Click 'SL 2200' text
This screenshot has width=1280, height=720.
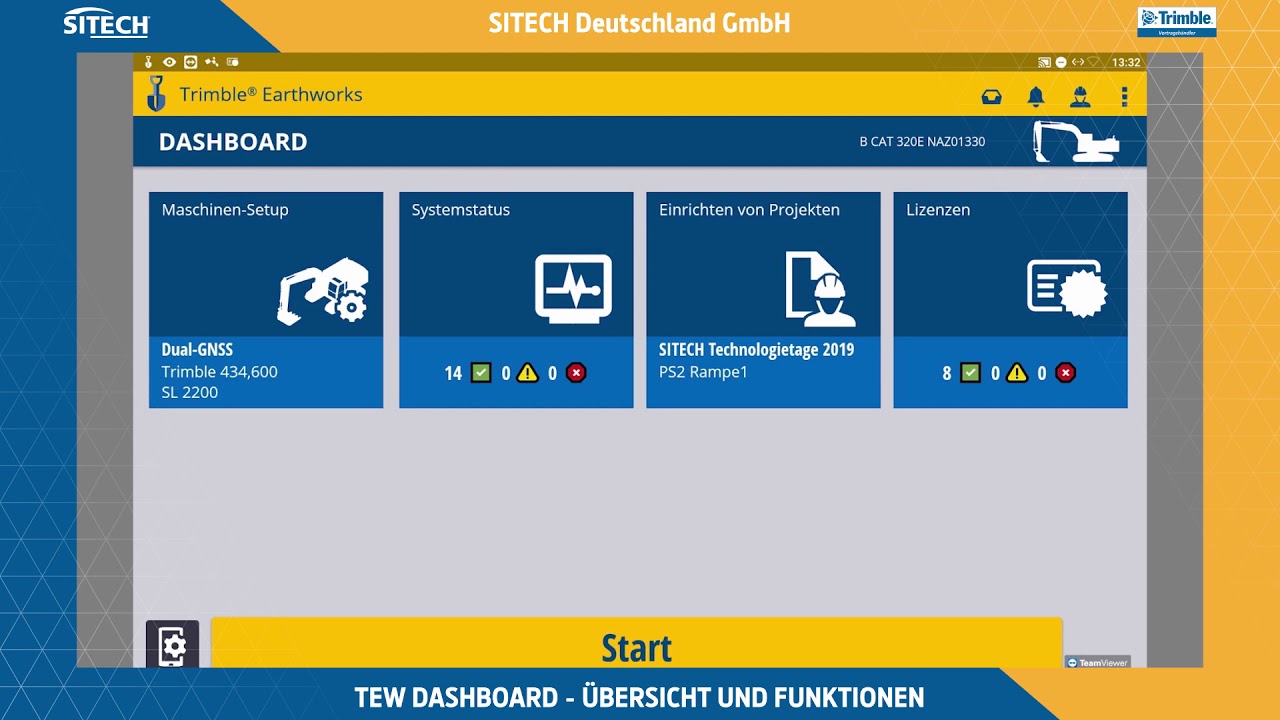click(189, 393)
